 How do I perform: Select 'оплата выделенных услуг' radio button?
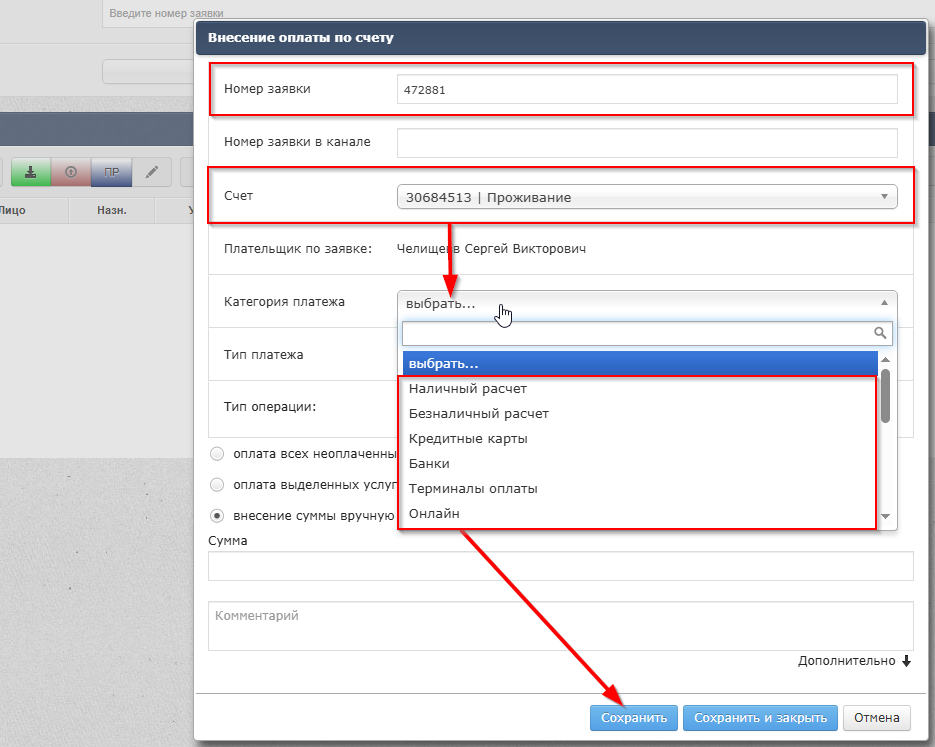217,485
